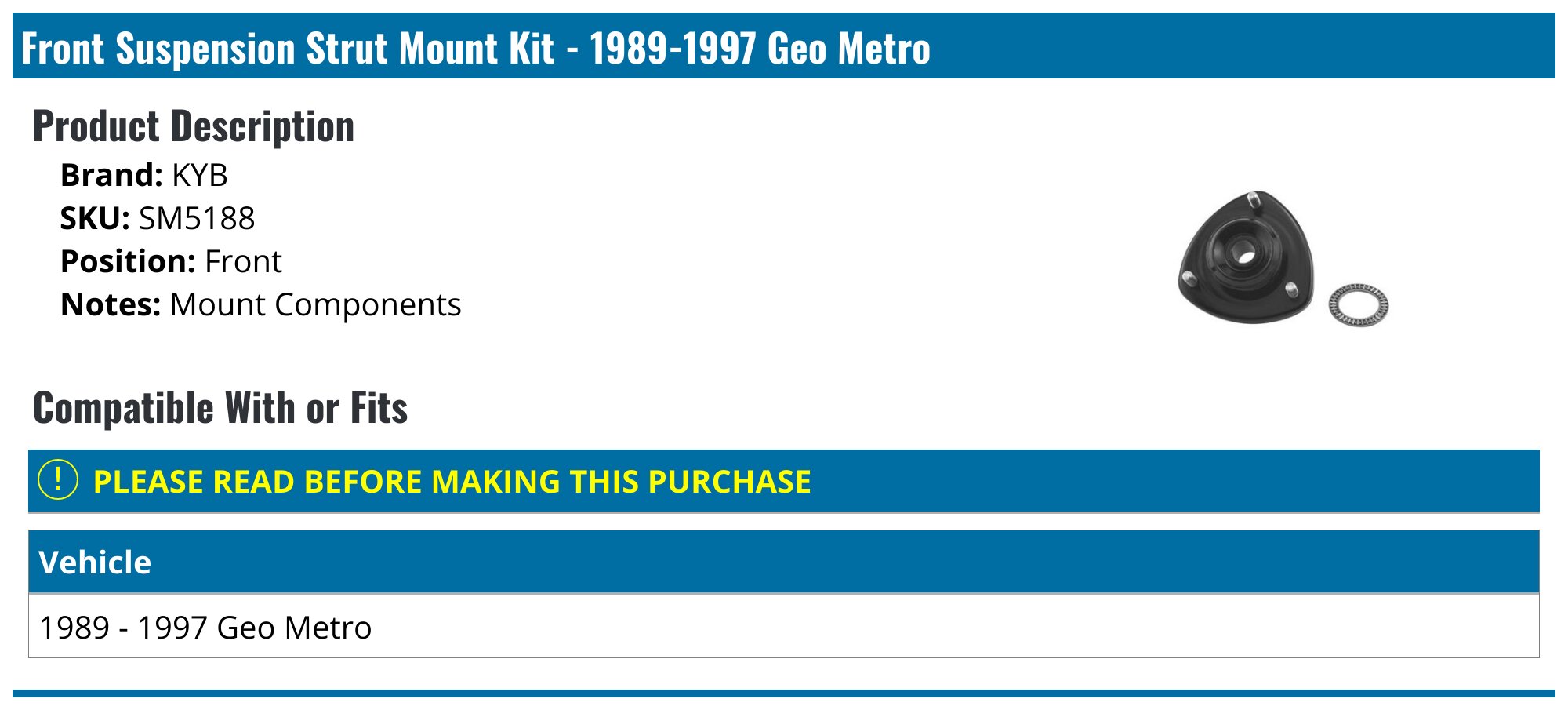Click the bearing ring in product photo
1568x710 pixels.
1359,305
